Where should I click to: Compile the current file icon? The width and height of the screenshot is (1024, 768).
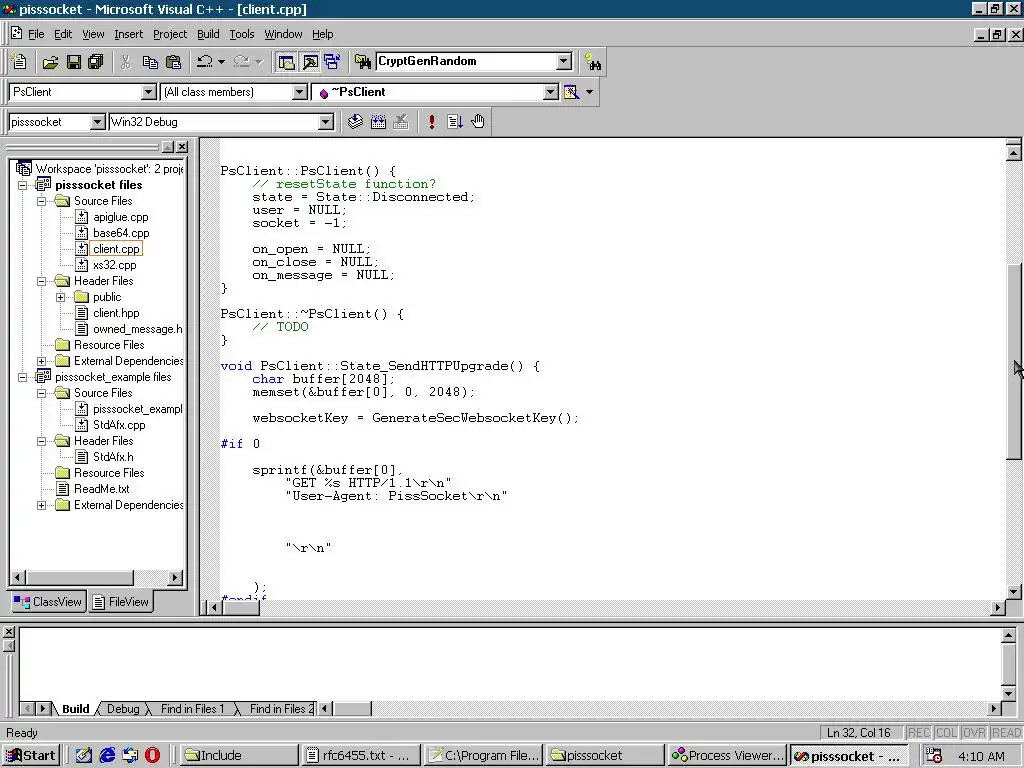(355, 121)
